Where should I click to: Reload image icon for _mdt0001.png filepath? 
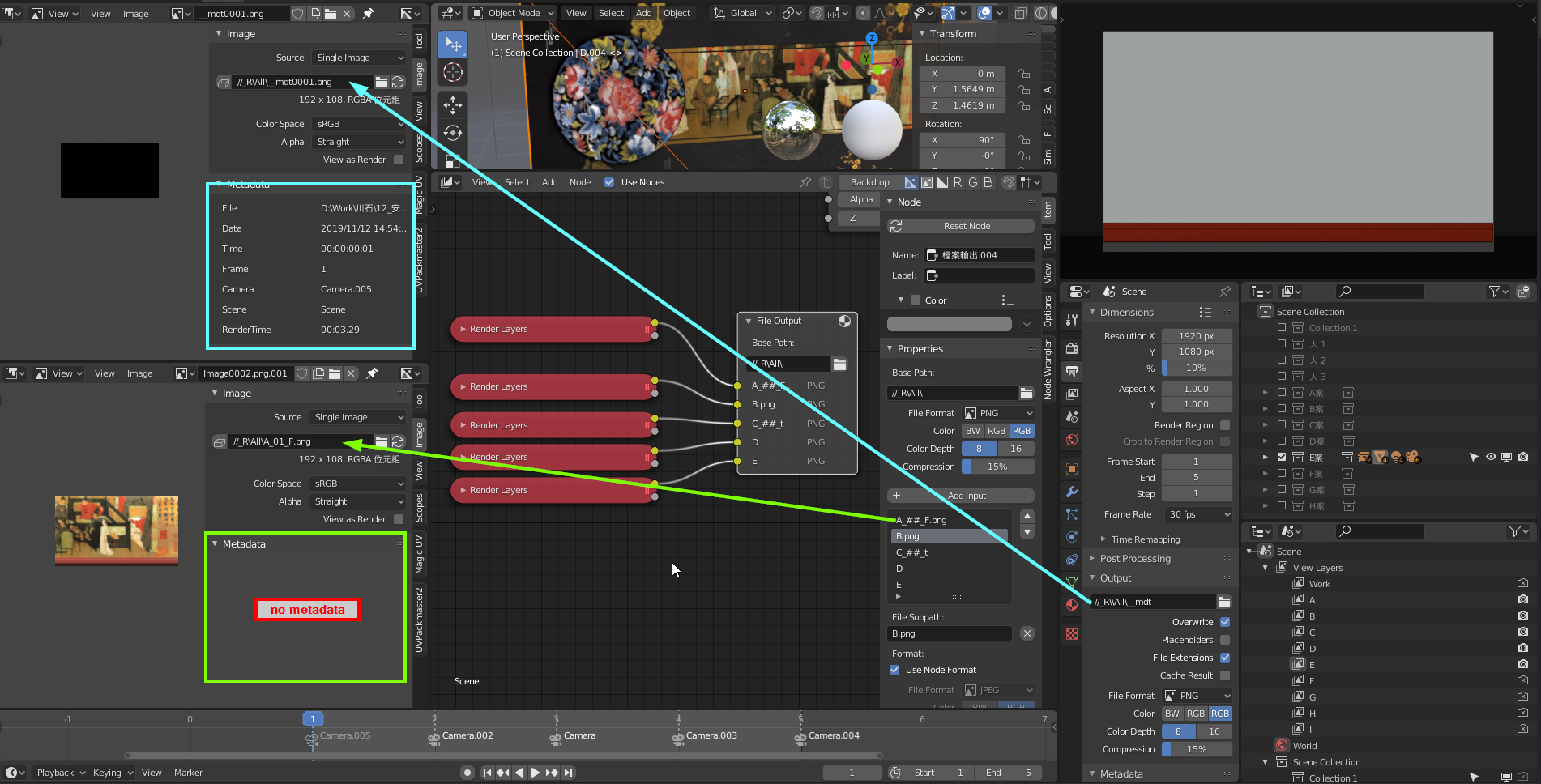398,82
